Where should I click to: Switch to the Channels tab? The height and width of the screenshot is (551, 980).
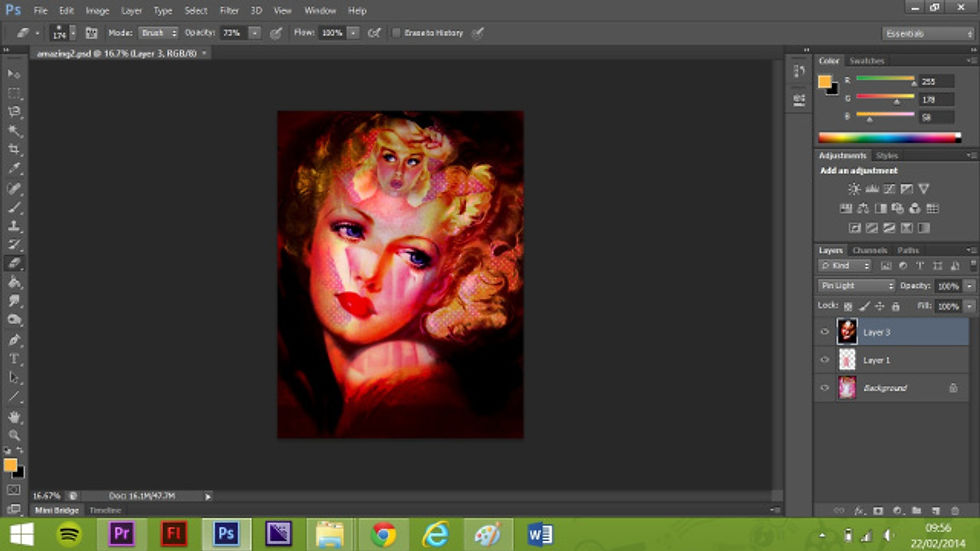pyautogui.click(x=869, y=250)
